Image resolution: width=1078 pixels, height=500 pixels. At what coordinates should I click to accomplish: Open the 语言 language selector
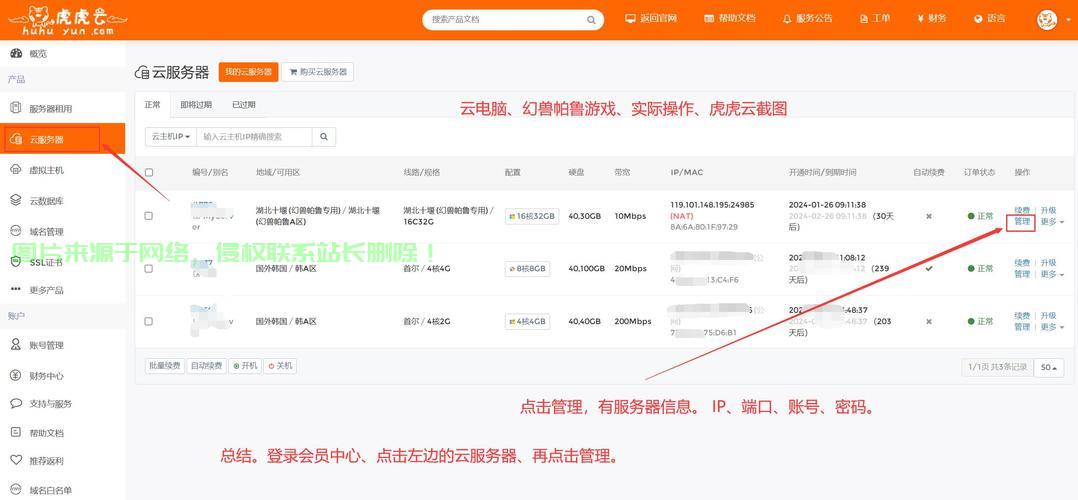click(989, 19)
